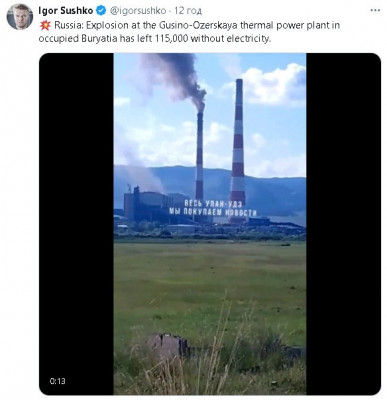Click the stone in the foreground grass

pos(166,346)
